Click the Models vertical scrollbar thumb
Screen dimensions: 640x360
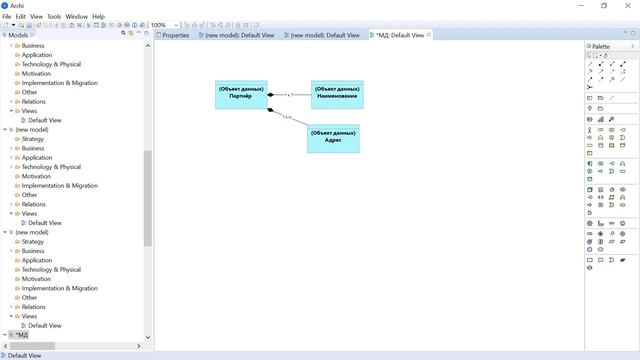click(148, 198)
